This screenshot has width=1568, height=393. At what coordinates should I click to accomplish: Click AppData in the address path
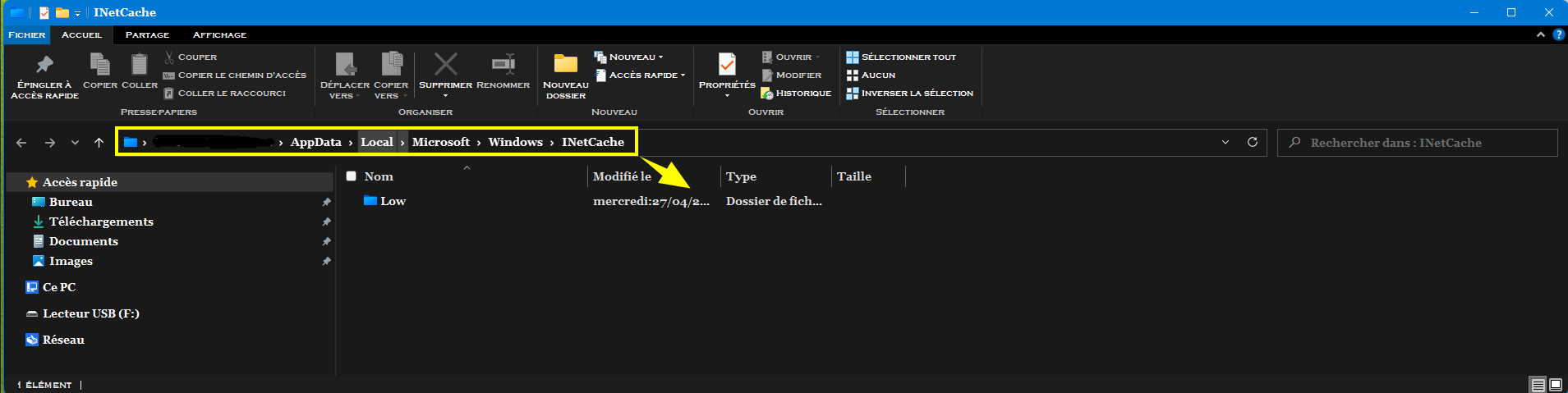tap(315, 142)
